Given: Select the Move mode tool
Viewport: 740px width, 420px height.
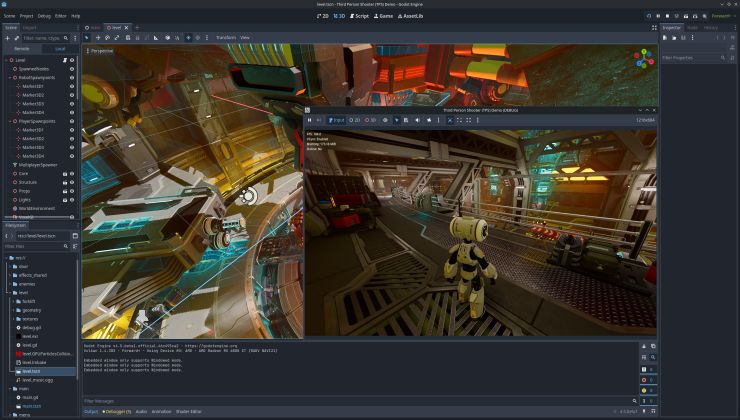Looking at the screenshot, I should [98, 38].
